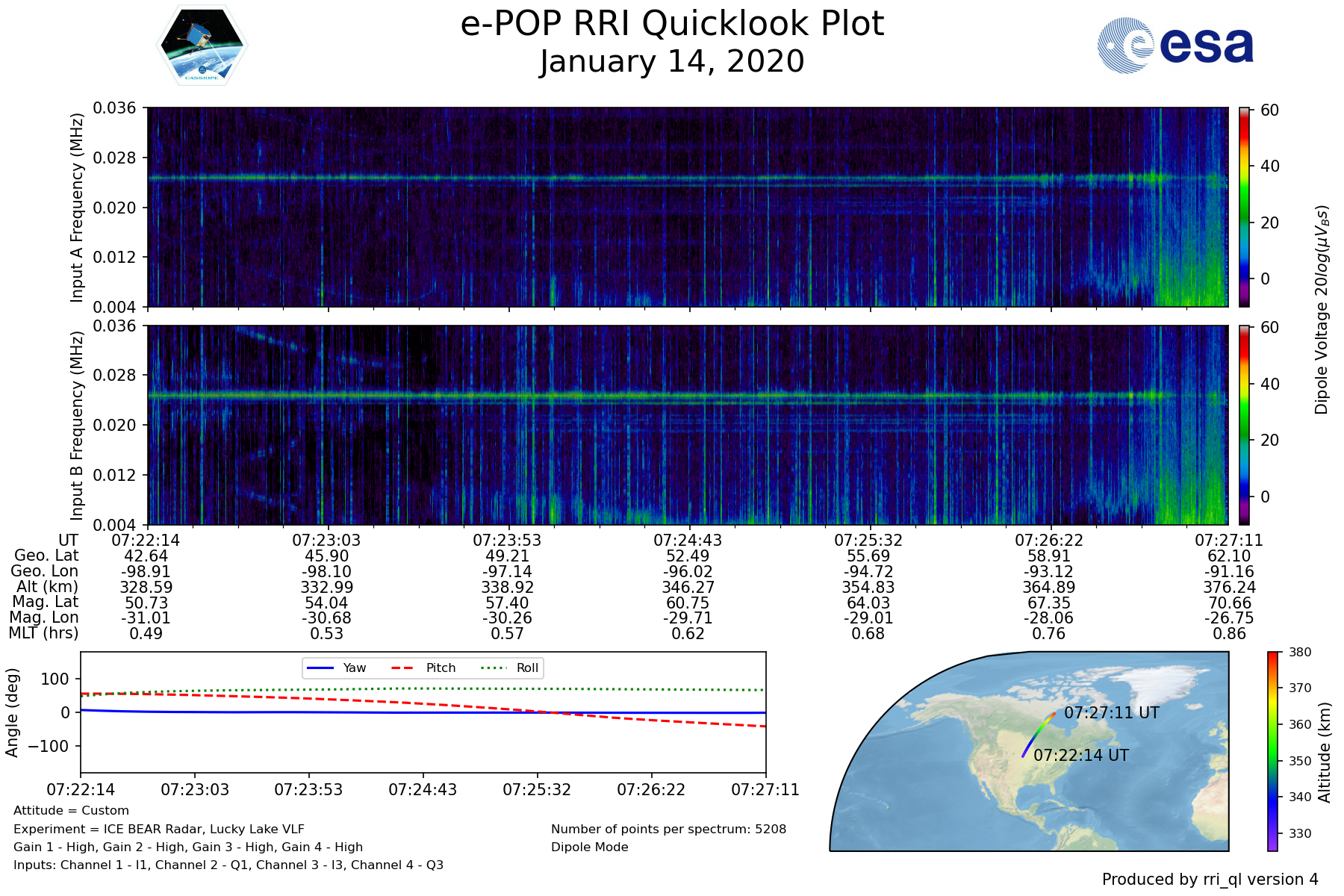Click the 07:22:14 UT map label
Viewport: 1344px width, 896px height.
(x=1080, y=756)
